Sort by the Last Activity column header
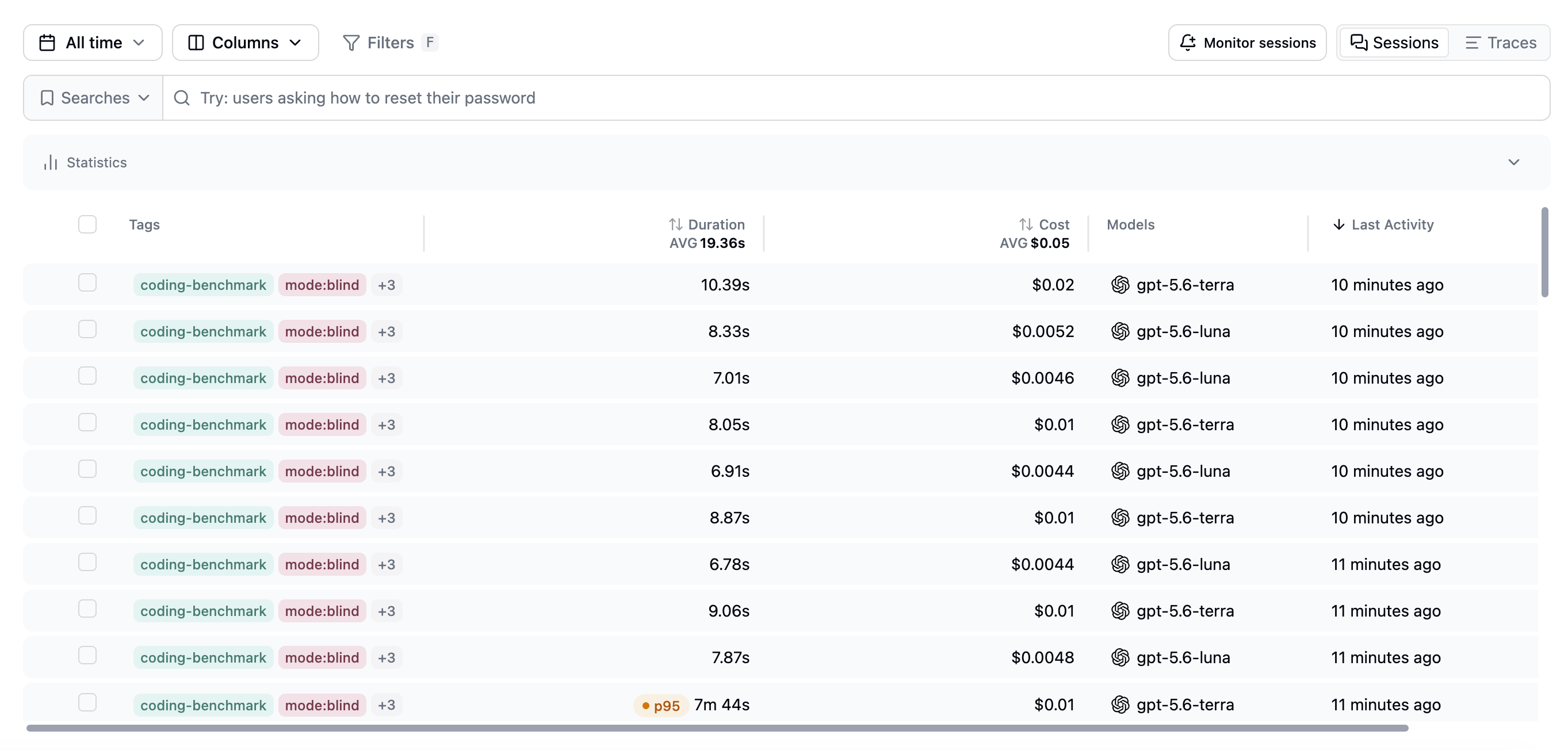Image resolution: width=1568 pixels, height=750 pixels. point(1383,225)
